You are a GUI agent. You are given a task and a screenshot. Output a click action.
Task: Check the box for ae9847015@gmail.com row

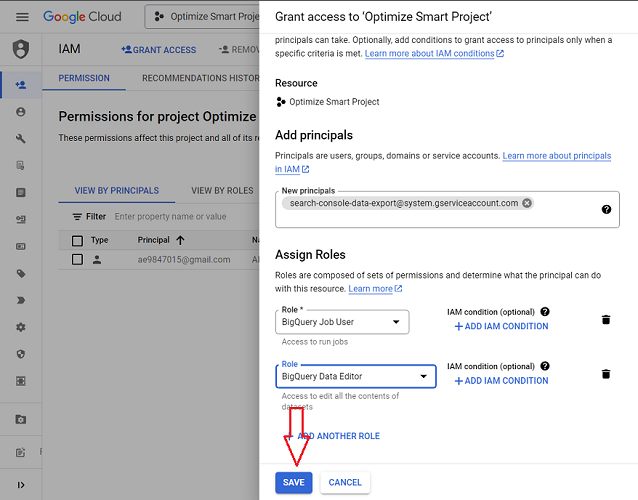click(78, 259)
